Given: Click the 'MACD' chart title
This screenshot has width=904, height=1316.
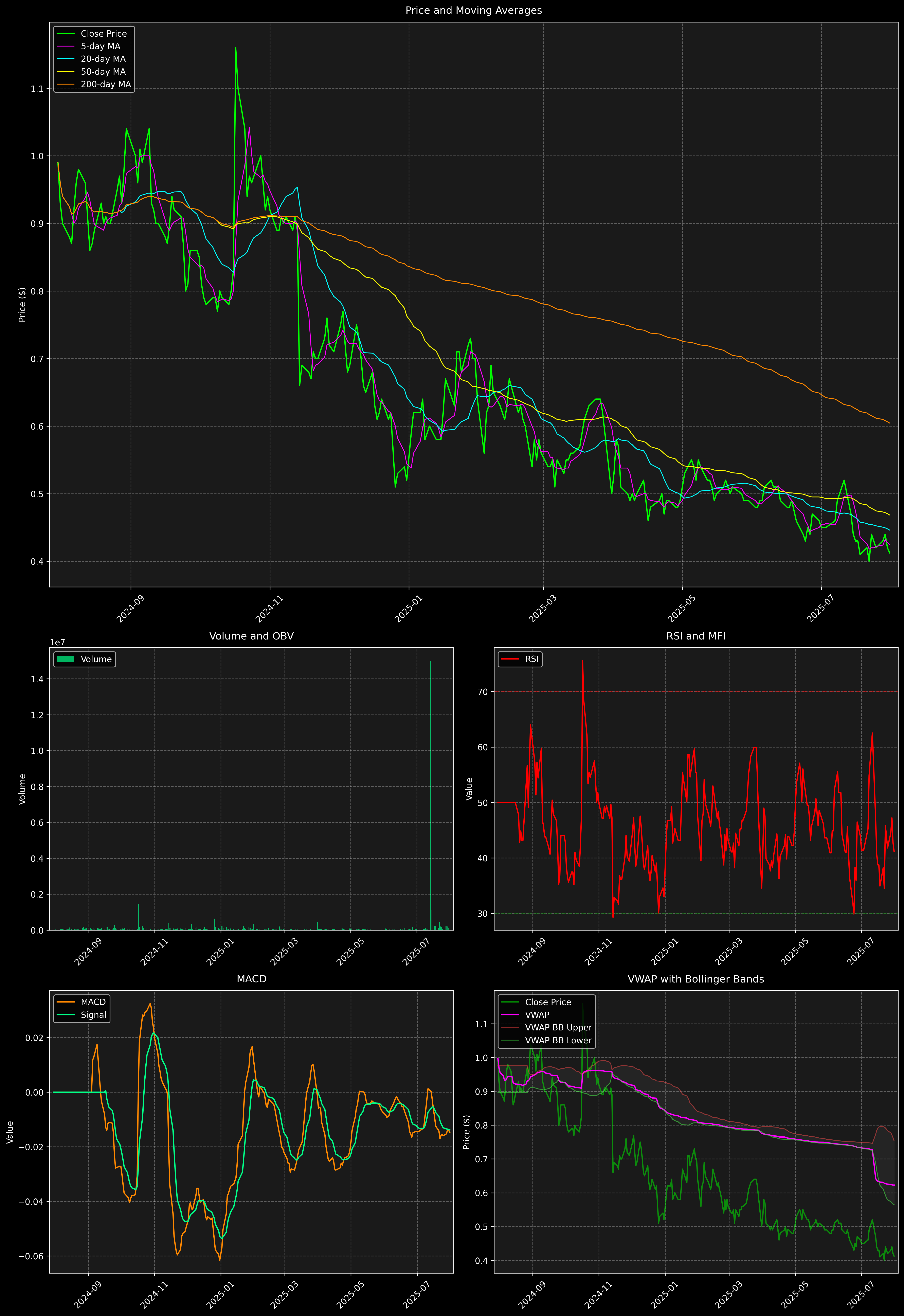Looking at the screenshot, I should click(252, 979).
